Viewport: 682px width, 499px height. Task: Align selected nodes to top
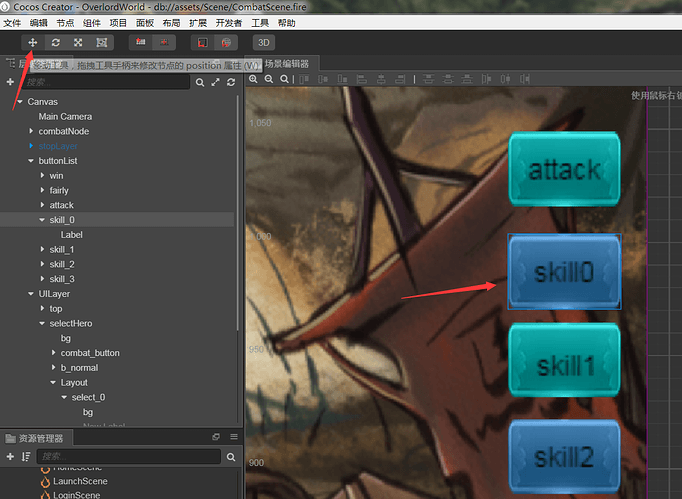(x=304, y=79)
